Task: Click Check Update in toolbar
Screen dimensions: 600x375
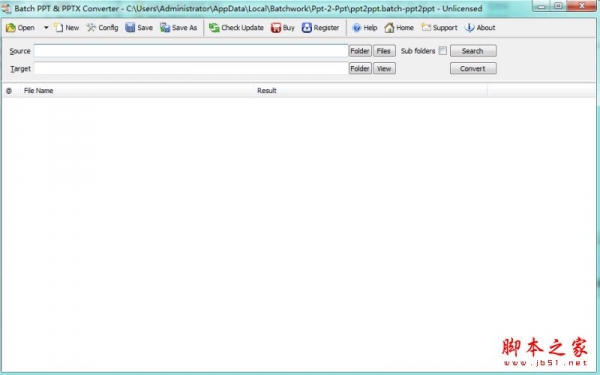Action: (236, 28)
